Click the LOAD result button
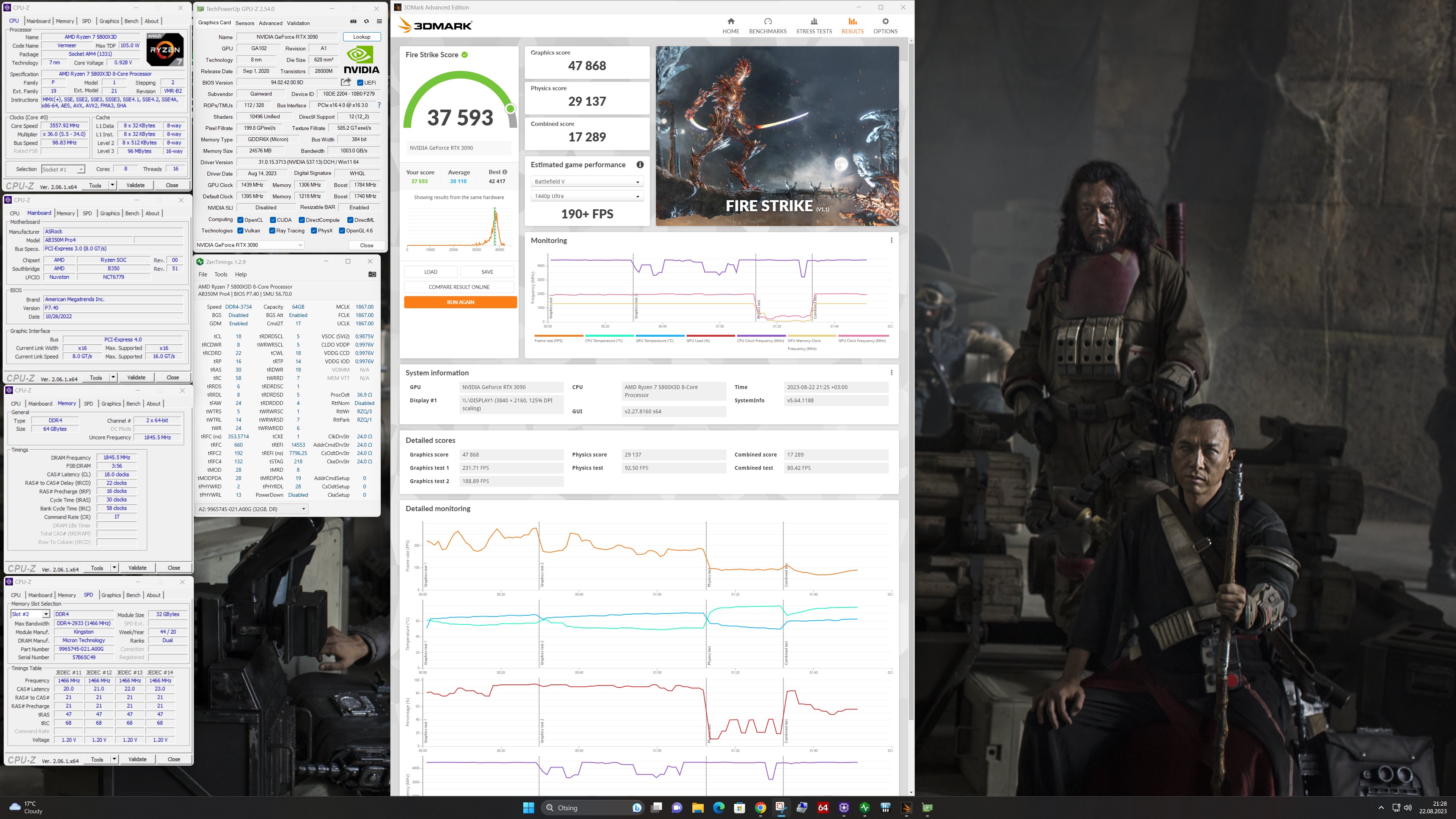Image resolution: width=1456 pixels, height=819 pixels. tap(431, 272)
